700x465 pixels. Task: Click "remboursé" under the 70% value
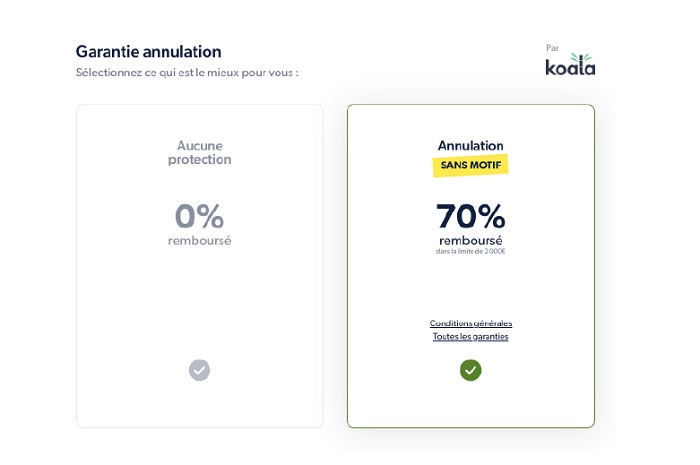(470, 241)
